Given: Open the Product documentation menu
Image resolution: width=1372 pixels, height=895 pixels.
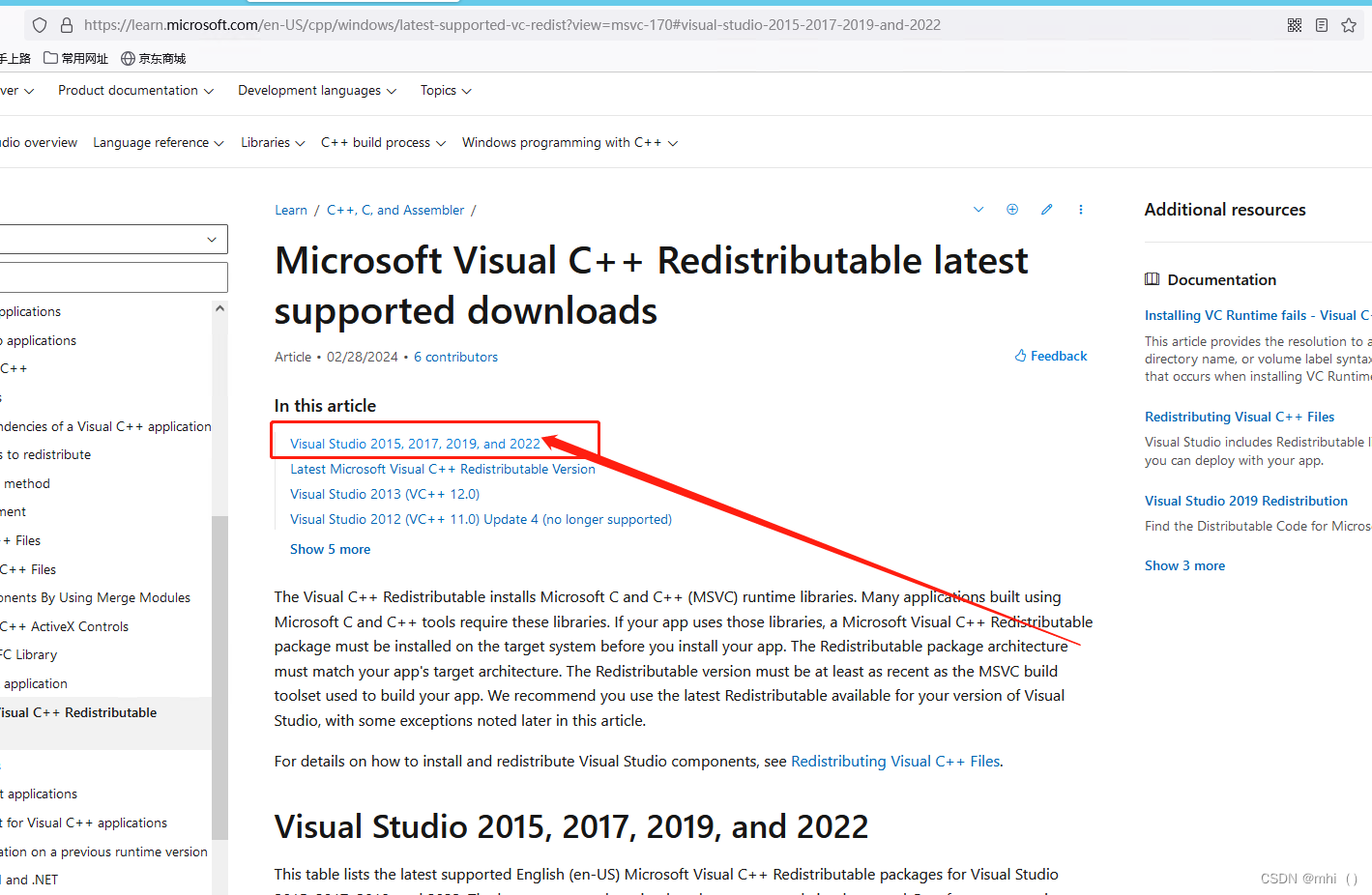Looking at the screenshot, I should pyautogui.click(x=135, y=90).
